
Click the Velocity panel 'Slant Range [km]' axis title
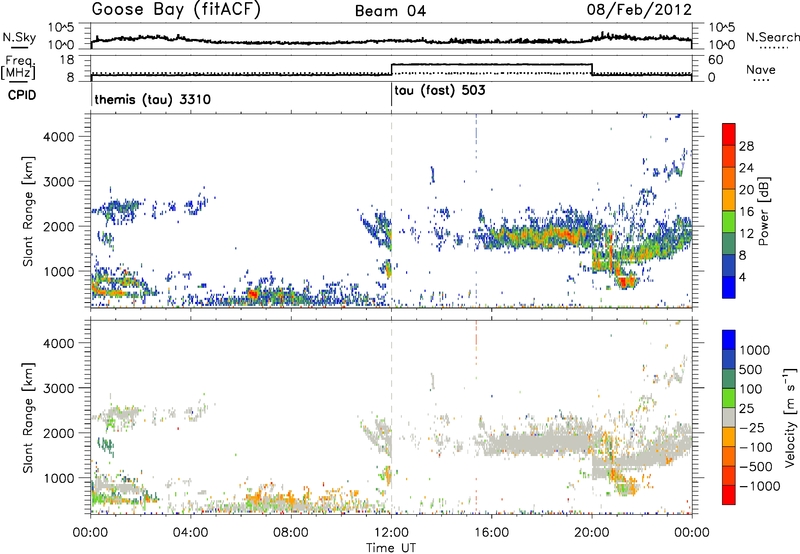point(28,417)
